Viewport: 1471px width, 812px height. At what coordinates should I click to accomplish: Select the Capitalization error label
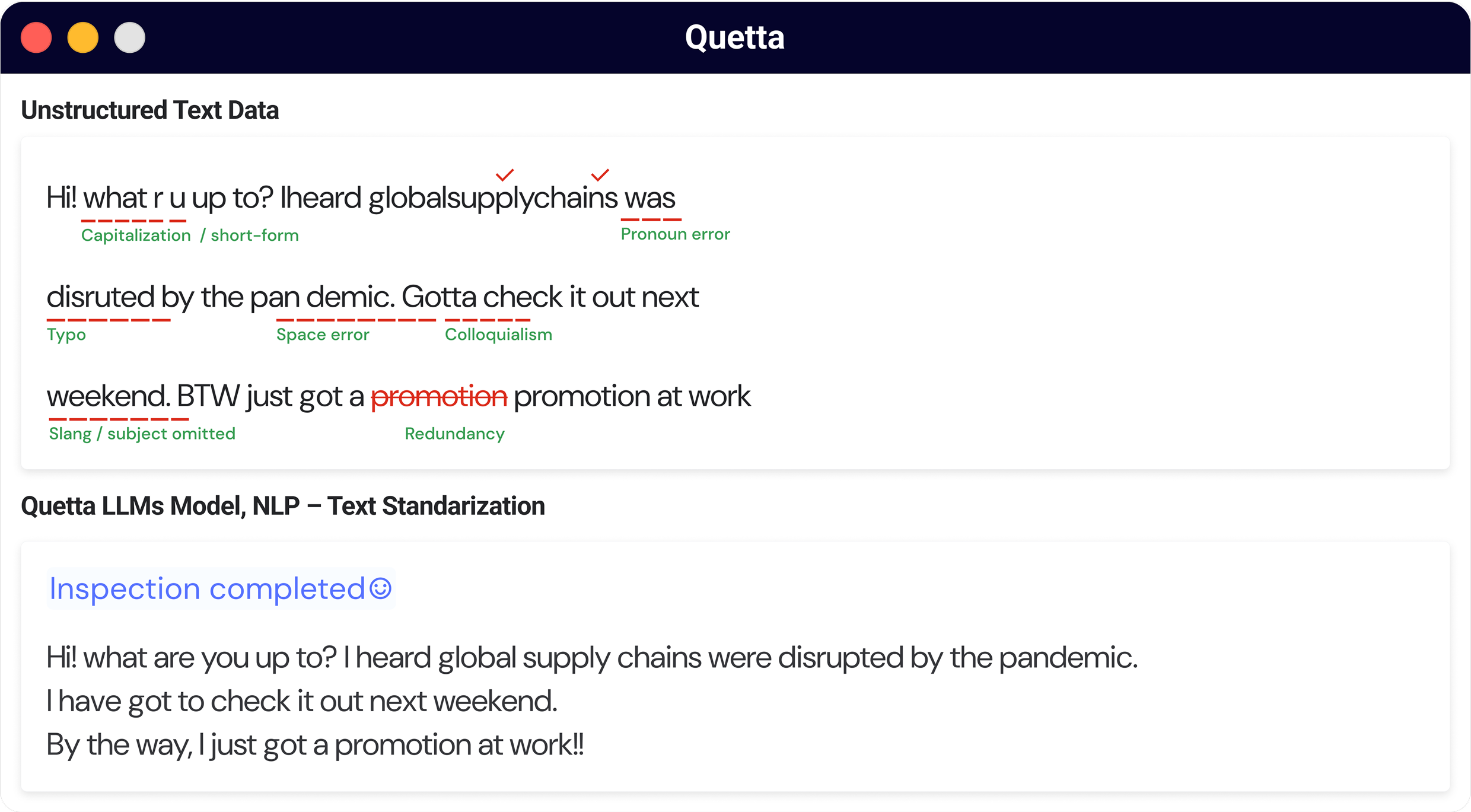click(136, 235)
